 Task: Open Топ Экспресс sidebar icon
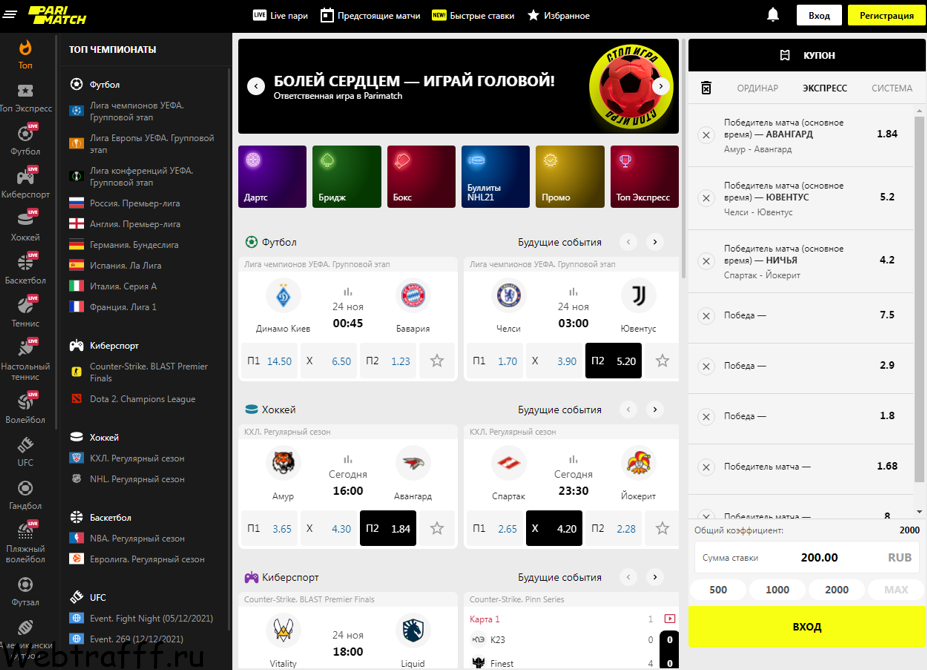point(25,90)
